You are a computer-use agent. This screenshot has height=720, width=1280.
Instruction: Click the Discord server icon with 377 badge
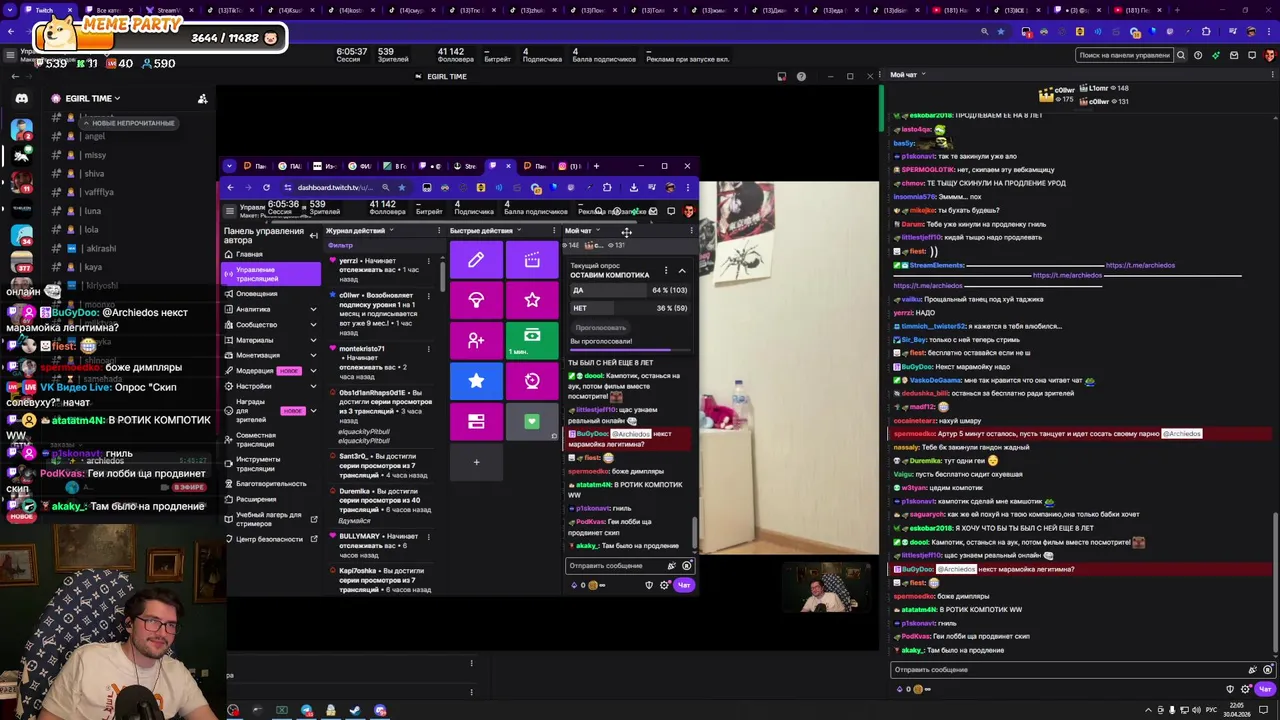pos(21,263)
